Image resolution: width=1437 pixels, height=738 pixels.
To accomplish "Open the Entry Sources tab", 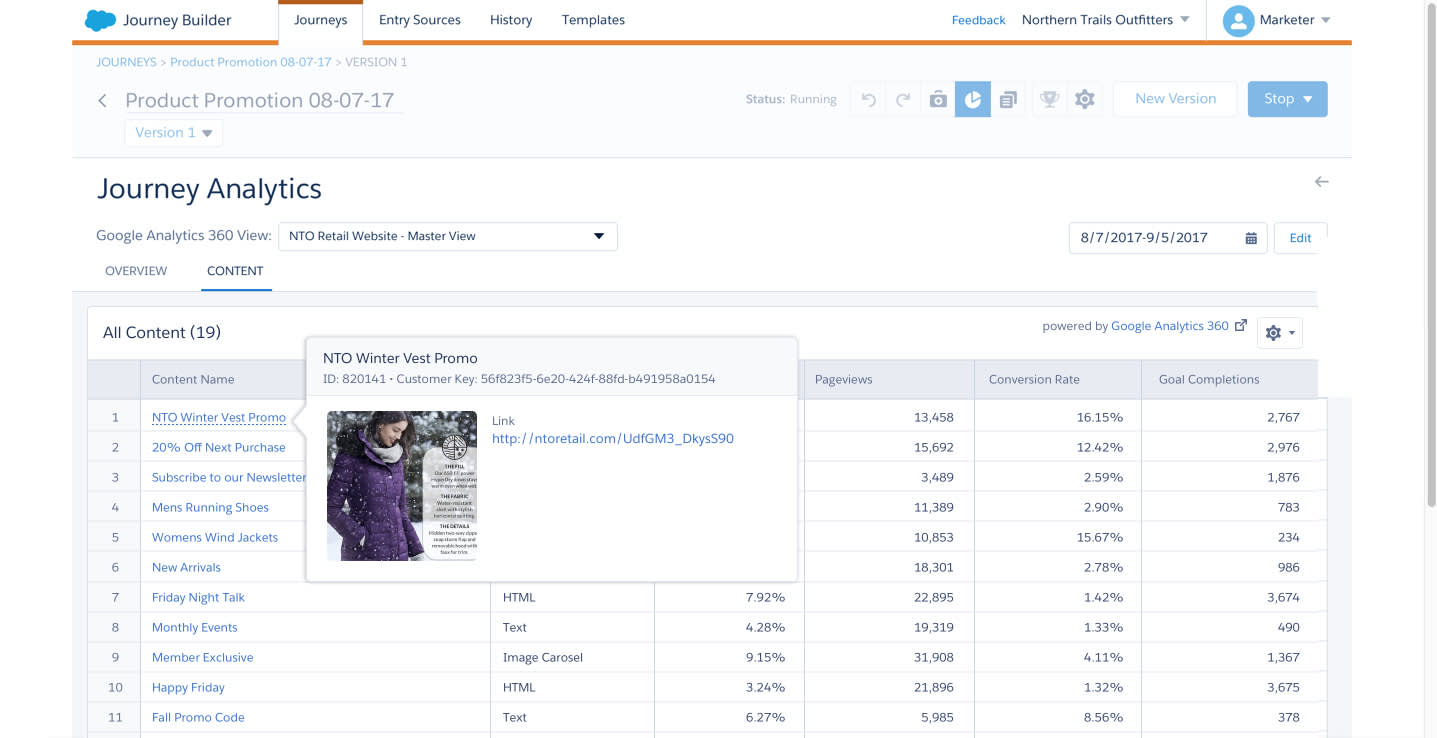I will pyautogui.click(x=420, y=20).
